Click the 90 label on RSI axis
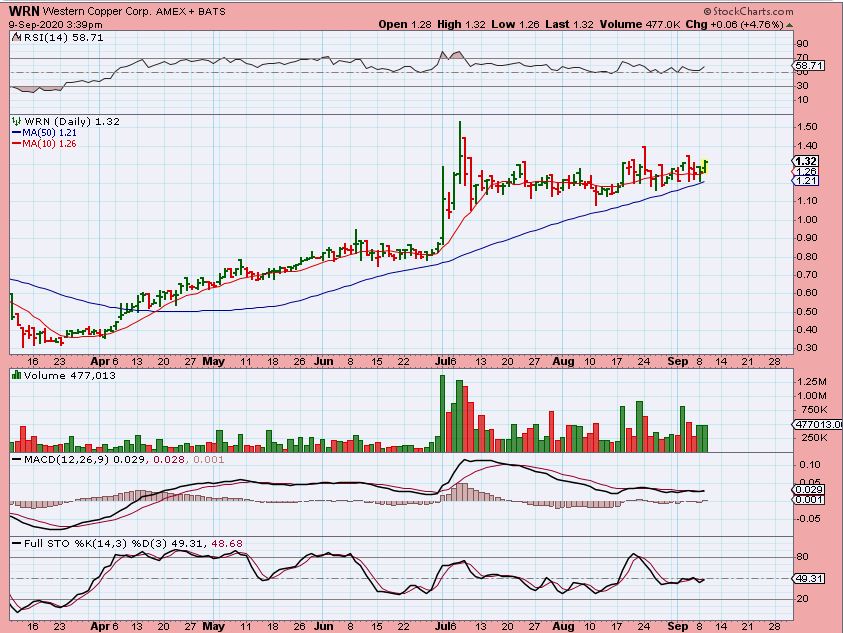Viewport: 843px width, 633px height. coord(803,44)
